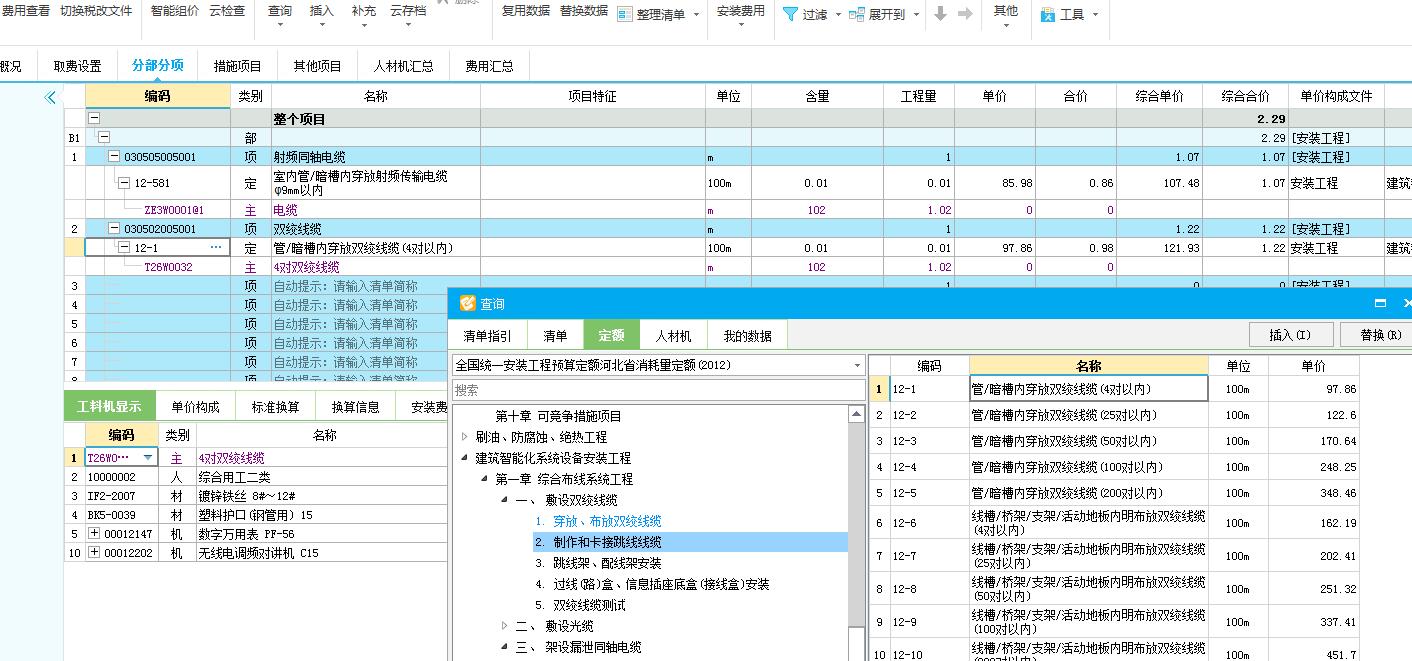Open dropdown in T26W0 code cell
The width and height of the screenshot is (1412, 661).
click(149, 458)
